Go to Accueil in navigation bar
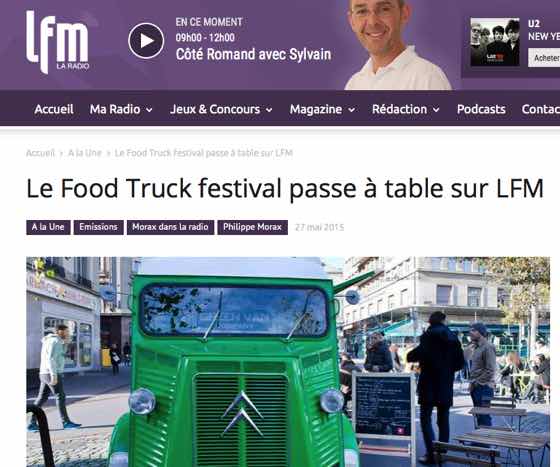Image resolution: width=560 pixels, height=467 pixels. tap(54, 109)
